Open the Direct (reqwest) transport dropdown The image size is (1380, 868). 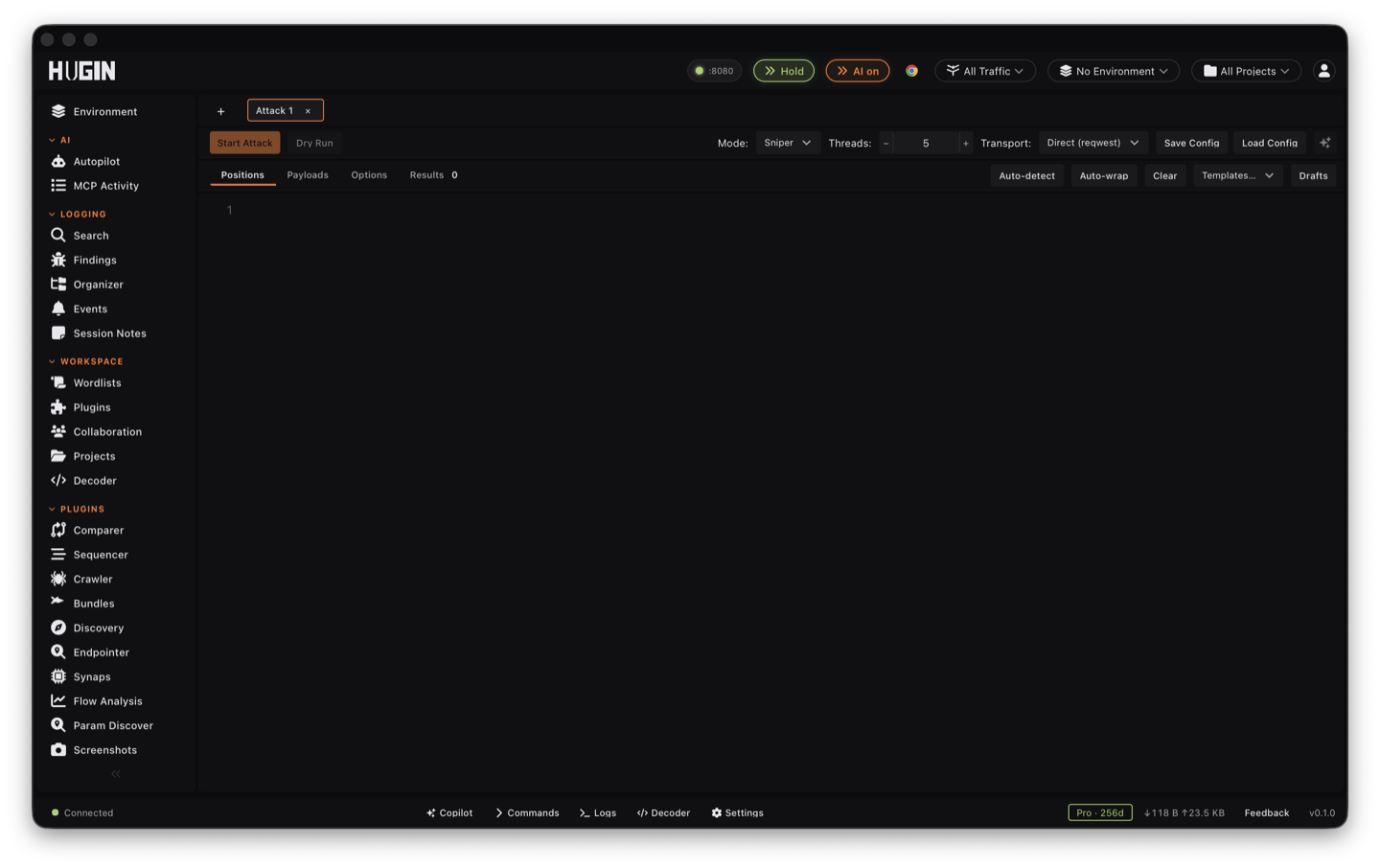click(x=1093, y=143)
